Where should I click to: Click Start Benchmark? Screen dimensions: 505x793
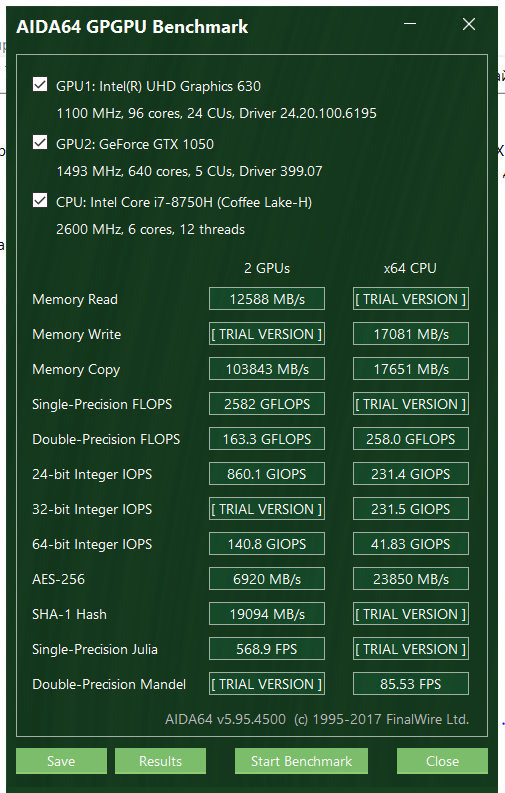tap(301, 761)
